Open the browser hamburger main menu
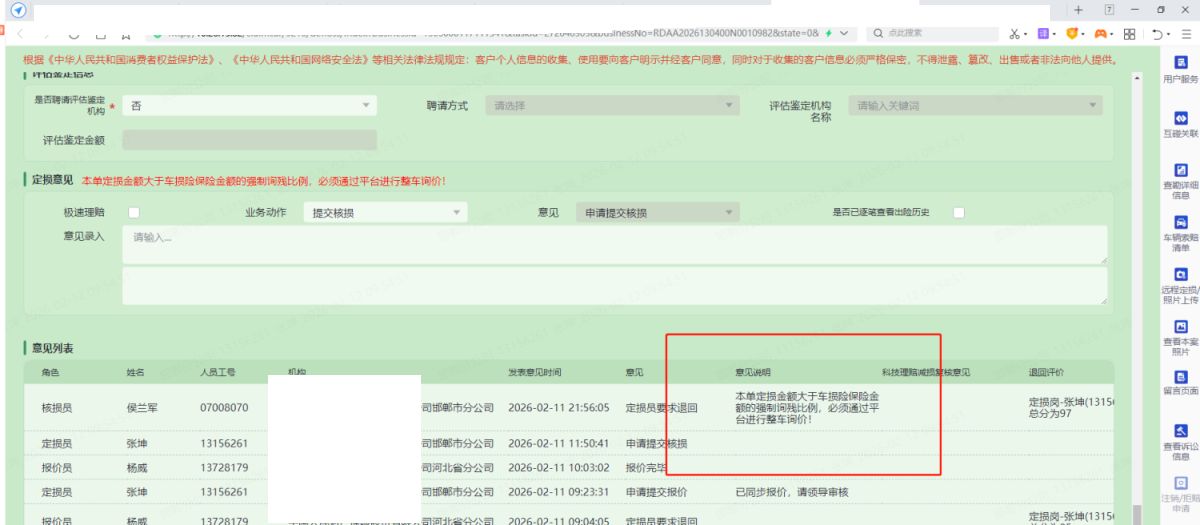This screenshot has height=525, width=1200. [x=1185, y=32]
